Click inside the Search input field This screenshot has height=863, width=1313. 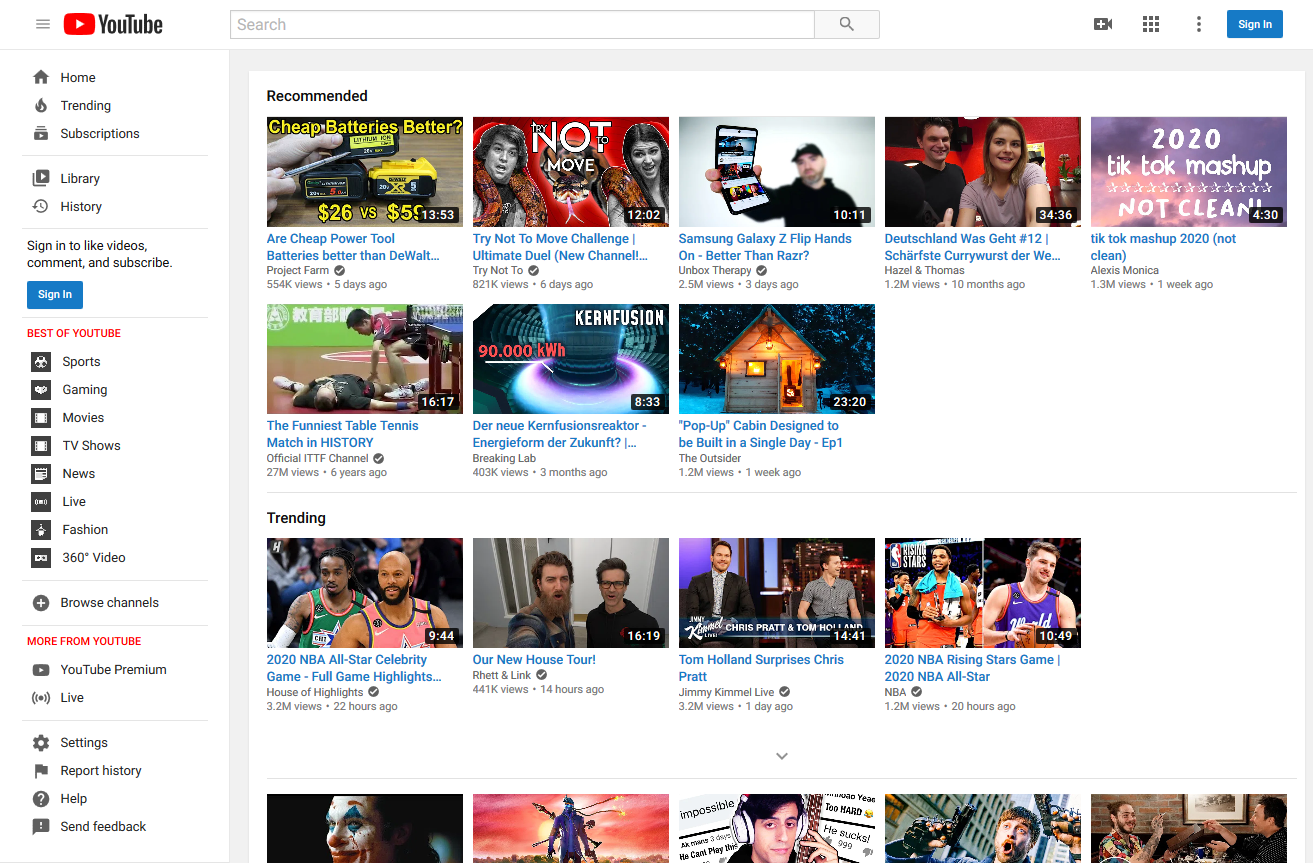click(522, 24)
